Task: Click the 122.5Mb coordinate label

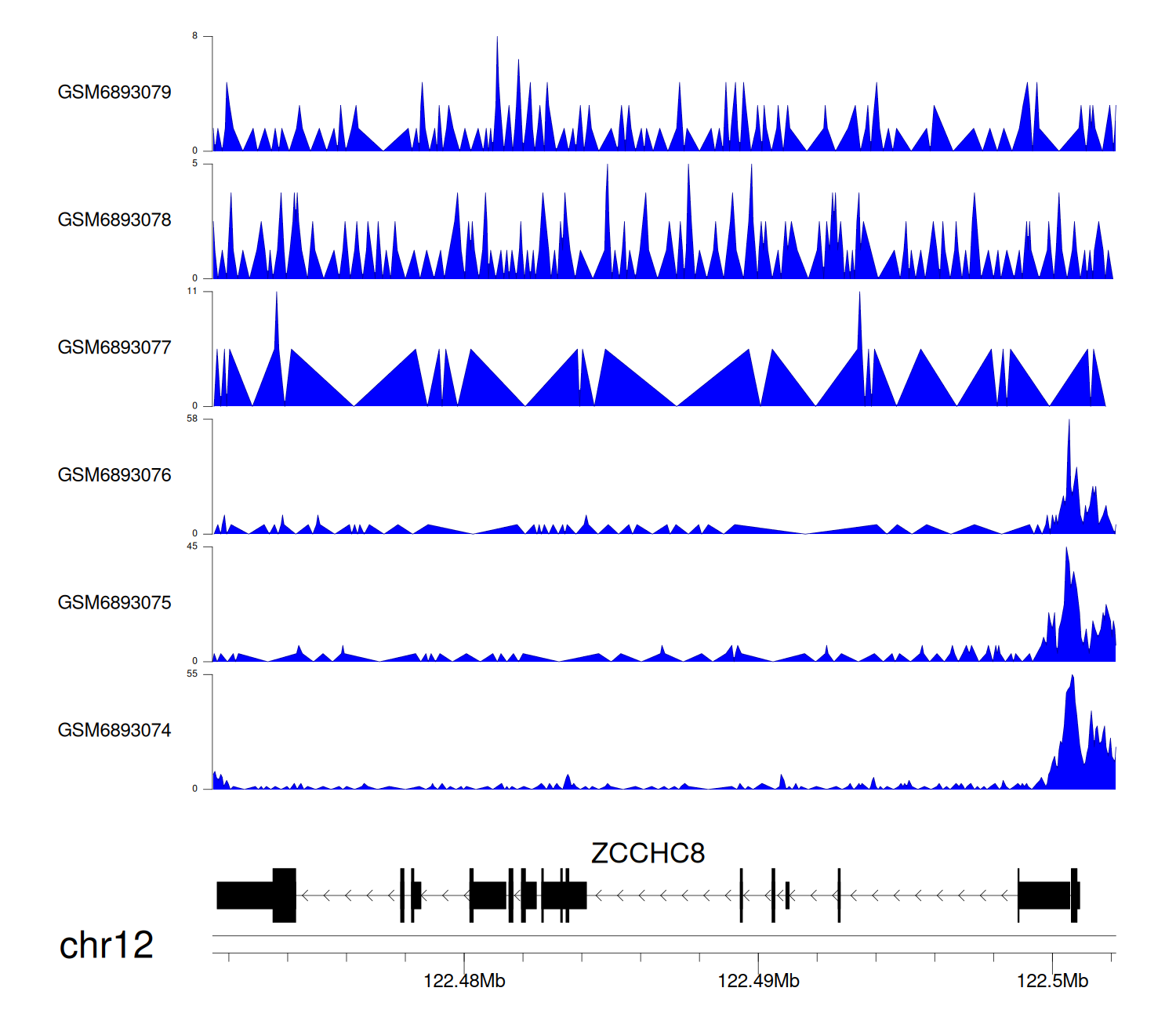Action: pyautogui.click(x=1052, y=982)
